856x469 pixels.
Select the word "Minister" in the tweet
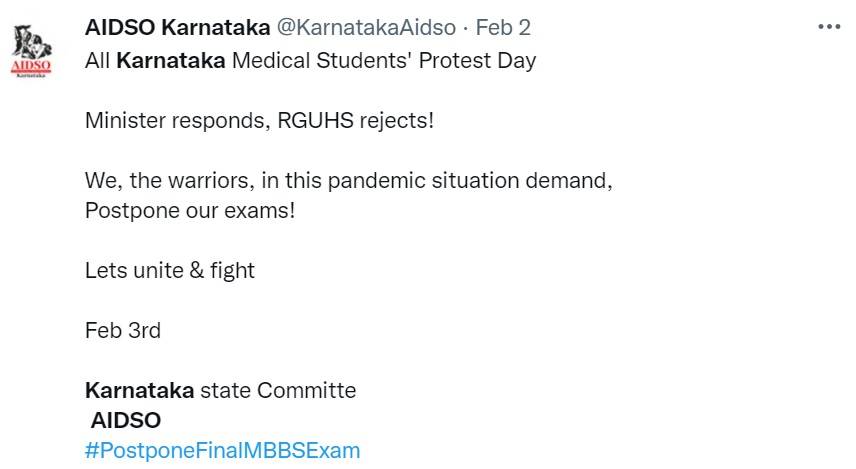[123, 121]
